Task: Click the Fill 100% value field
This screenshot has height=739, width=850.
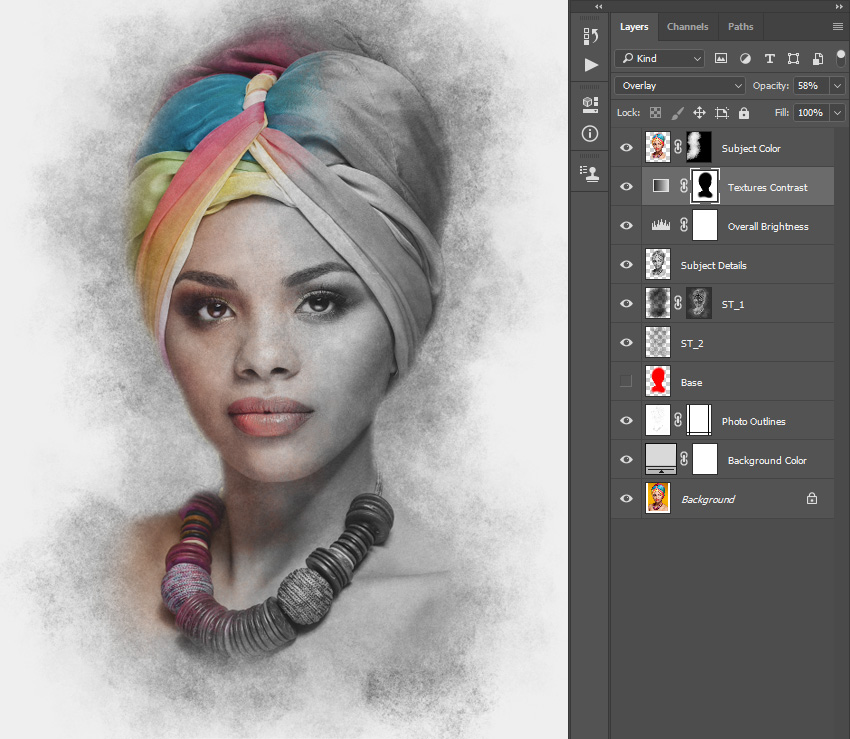Action: pos(812,113)
